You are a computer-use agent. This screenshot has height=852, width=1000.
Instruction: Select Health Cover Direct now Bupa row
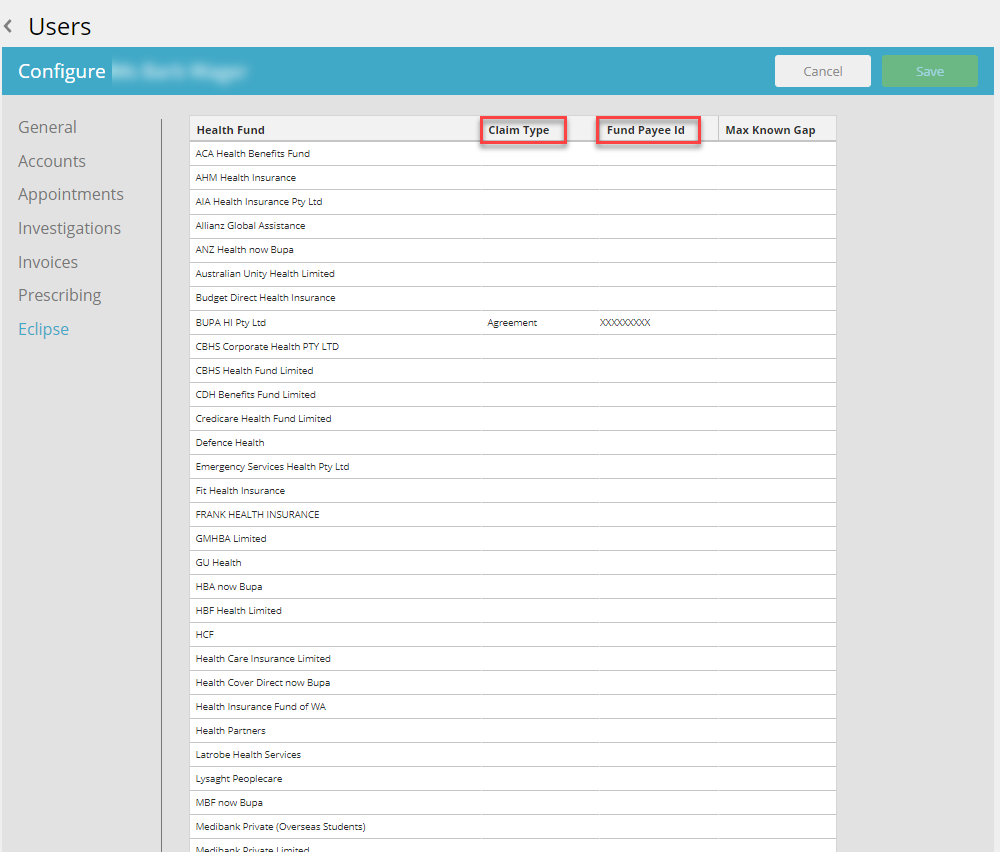[513, 683]
